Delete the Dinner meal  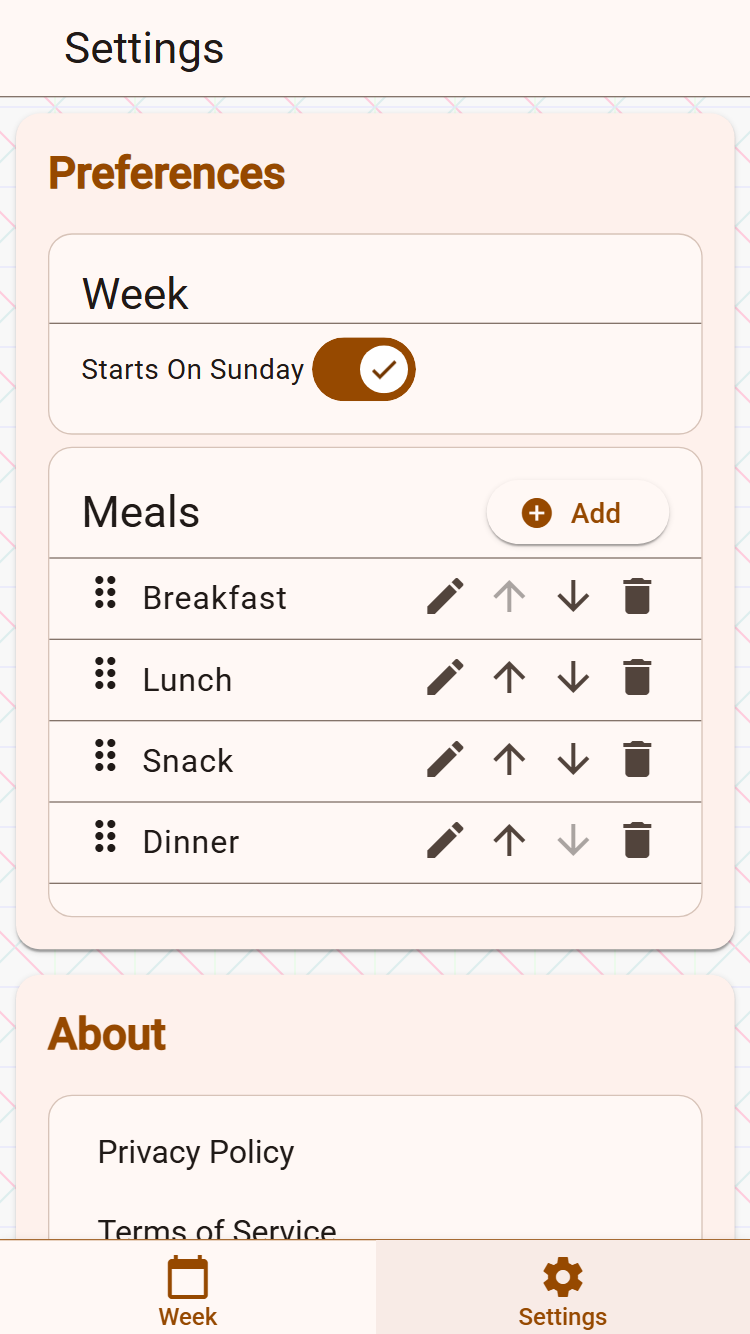click(x=637, y=840)
